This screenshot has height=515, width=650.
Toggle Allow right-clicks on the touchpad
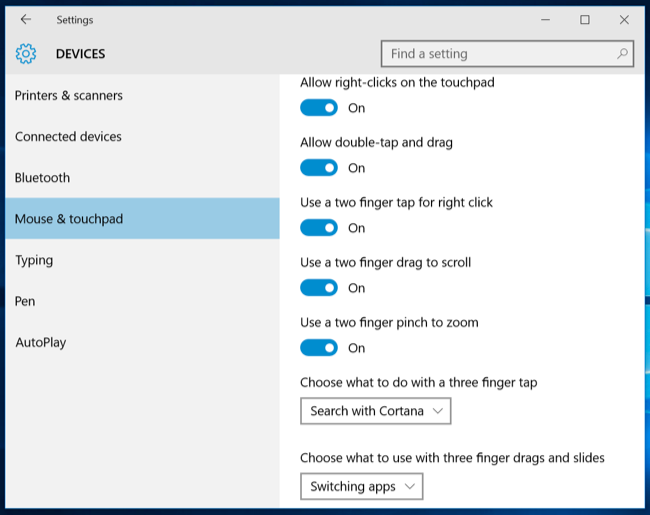[319, 108]
